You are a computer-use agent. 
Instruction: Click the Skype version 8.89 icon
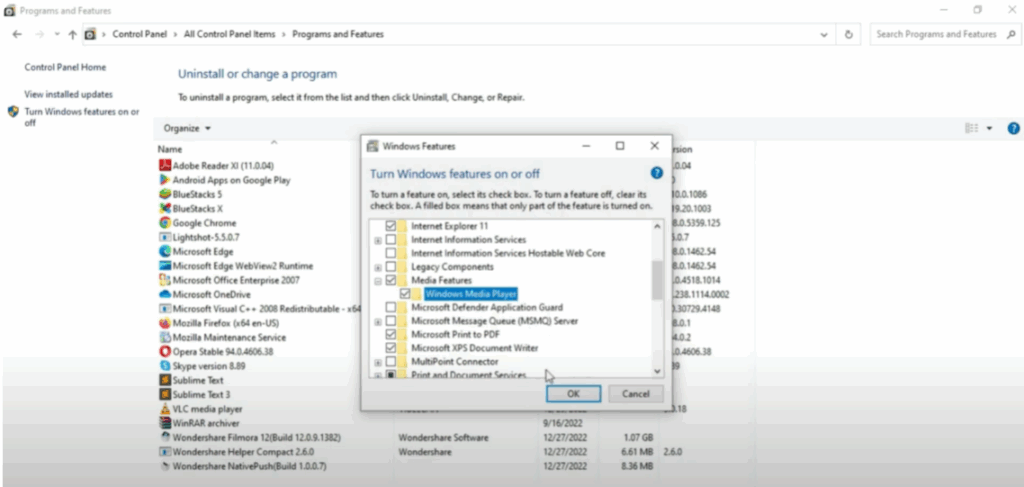click(165, 366)
